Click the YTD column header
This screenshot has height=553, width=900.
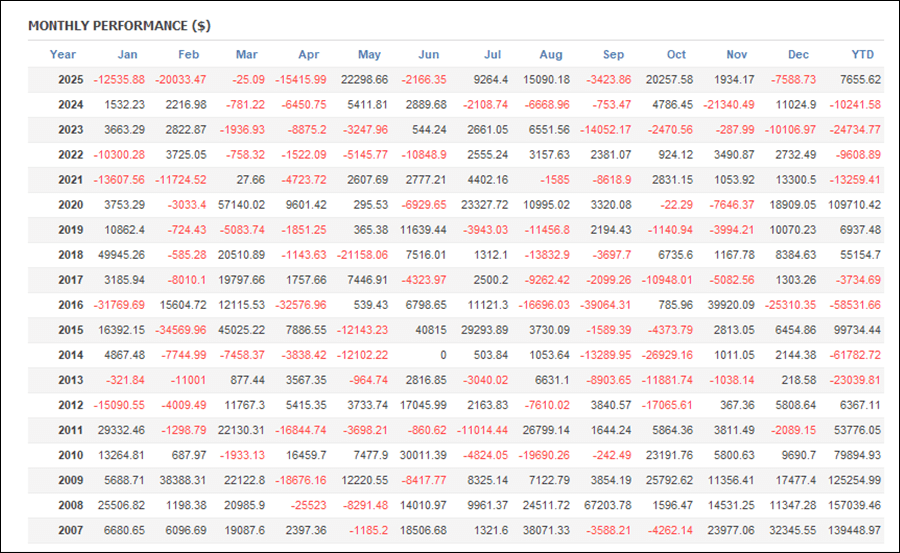862,55
